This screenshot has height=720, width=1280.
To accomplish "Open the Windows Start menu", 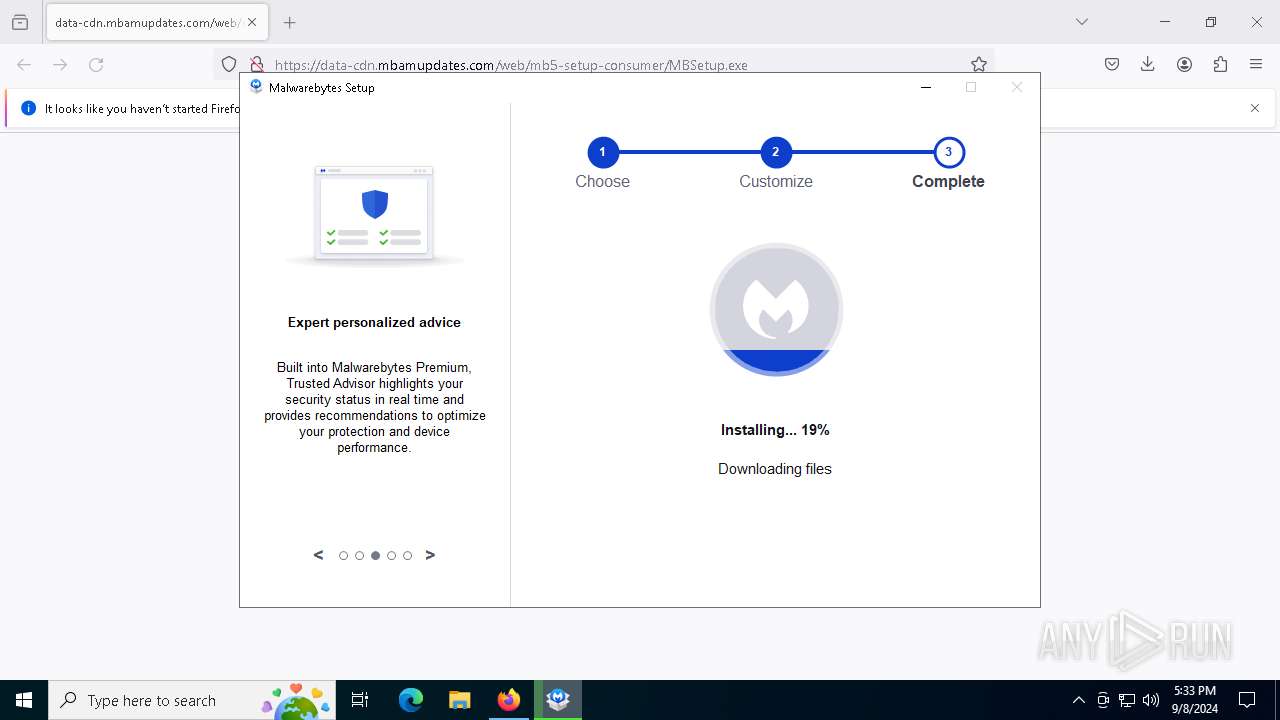I will tap(24, 700).
